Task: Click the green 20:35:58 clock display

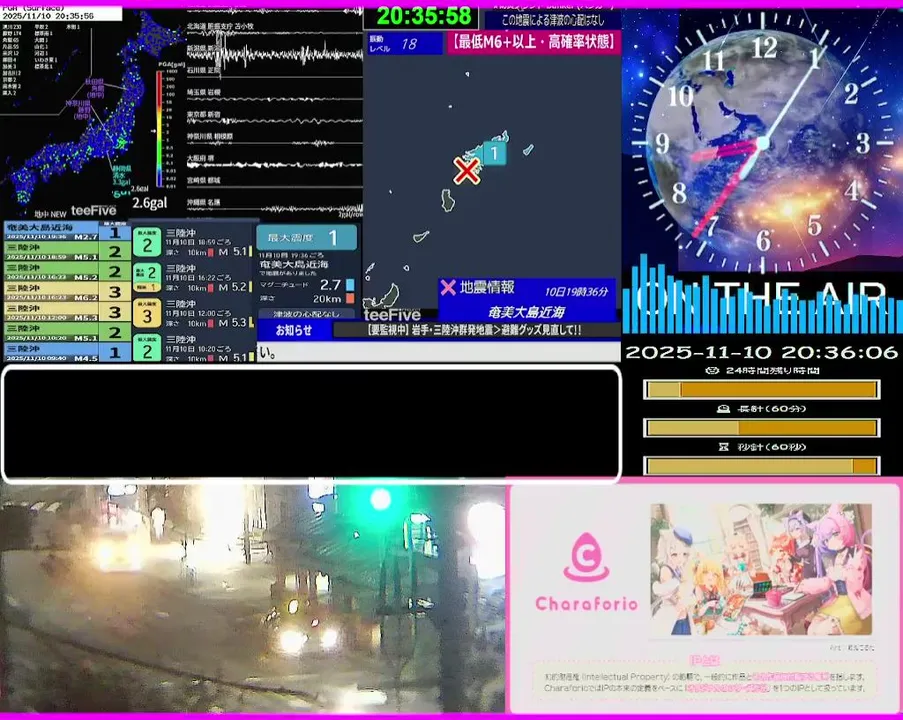Action: (422, 16)
